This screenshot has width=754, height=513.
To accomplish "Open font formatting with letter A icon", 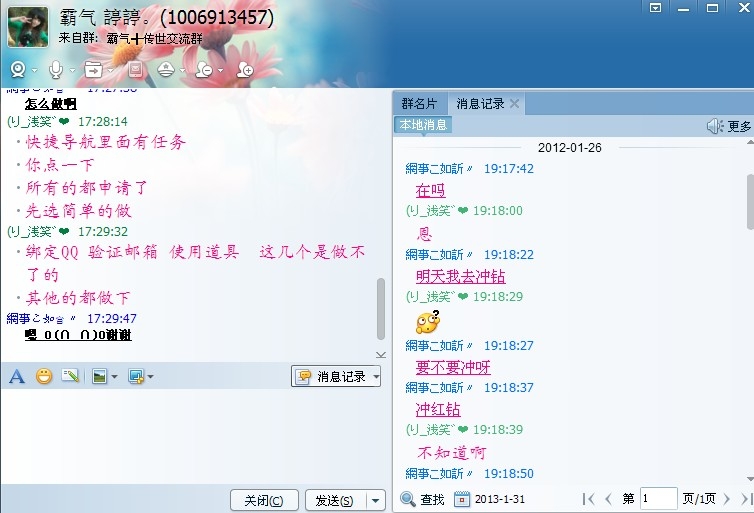I will (x=17, y=376).
